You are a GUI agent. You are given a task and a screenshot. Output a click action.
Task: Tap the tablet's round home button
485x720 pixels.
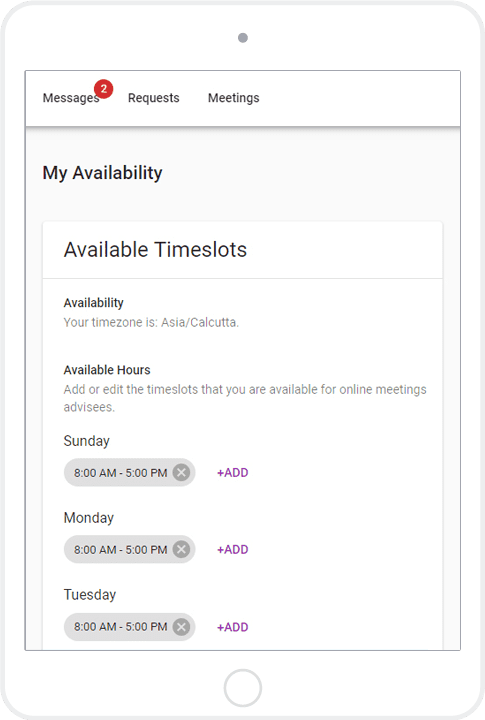[x=243, y=688]
